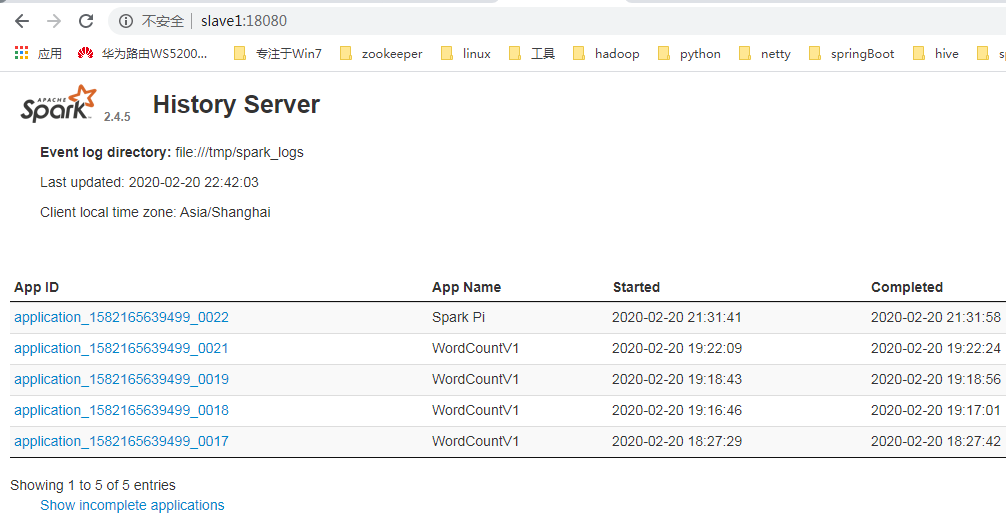Open the 工具 bookmark folder
This screenshot has height=516, width=1006.
click(x=532, y=53)
